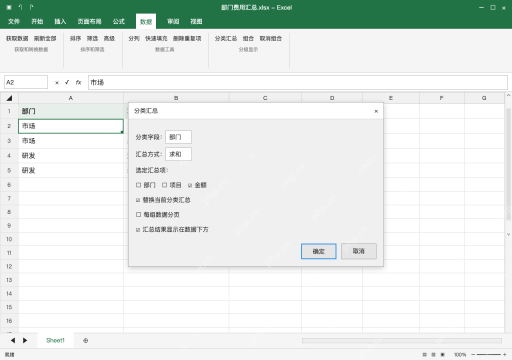Select cell A1 containing 部门
The height and width of the screenshot is (360, 512).
[x=71, y=111]
